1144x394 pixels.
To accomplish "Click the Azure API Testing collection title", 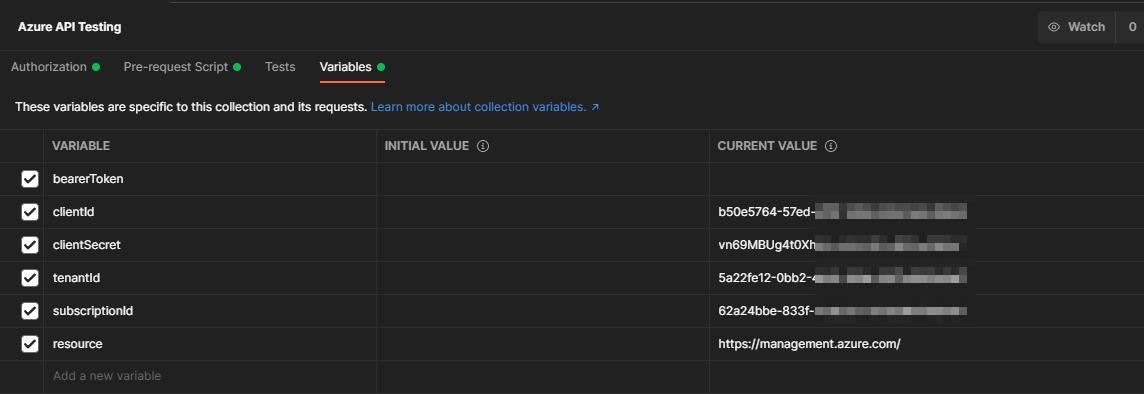I will point(70,27).
